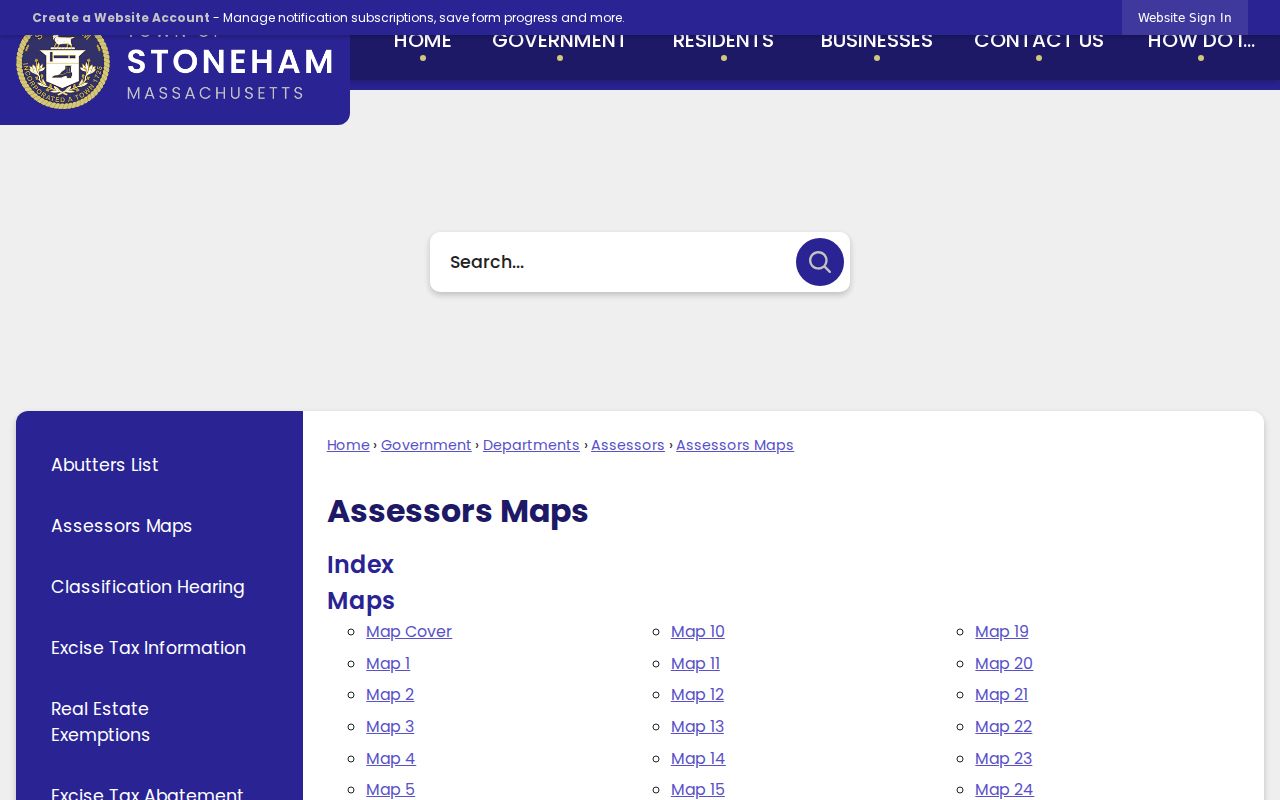The width and height of the screenshot is (1280, 800).
Task: Open Classification Hearing sidebar item
Action: (x=148, y=587)
